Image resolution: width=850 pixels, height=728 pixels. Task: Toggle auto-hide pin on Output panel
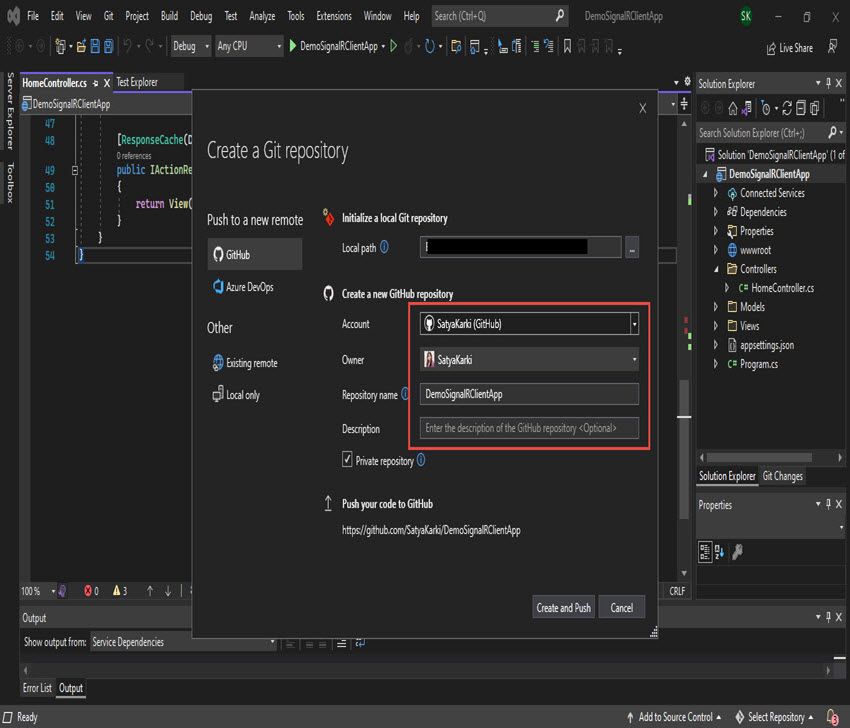(x=828, y=617)
